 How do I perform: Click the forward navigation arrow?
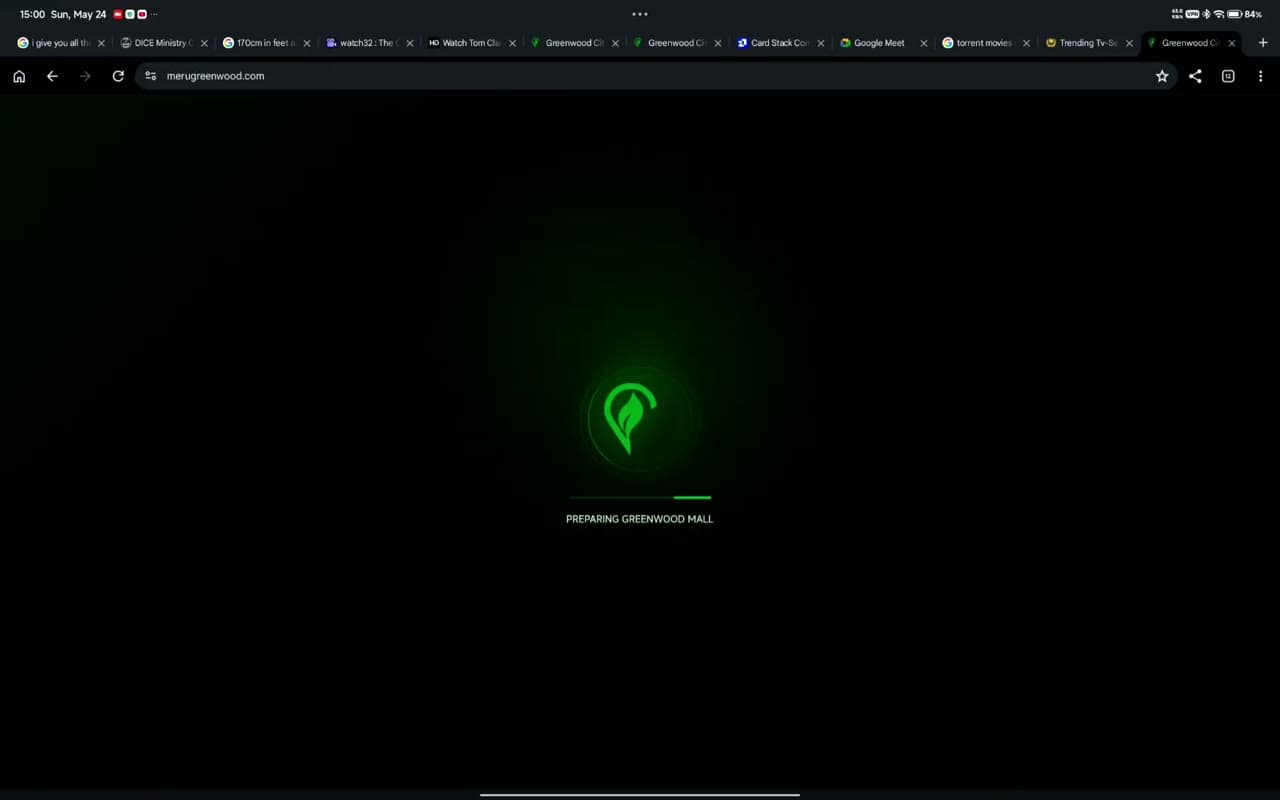pos(85,76)
